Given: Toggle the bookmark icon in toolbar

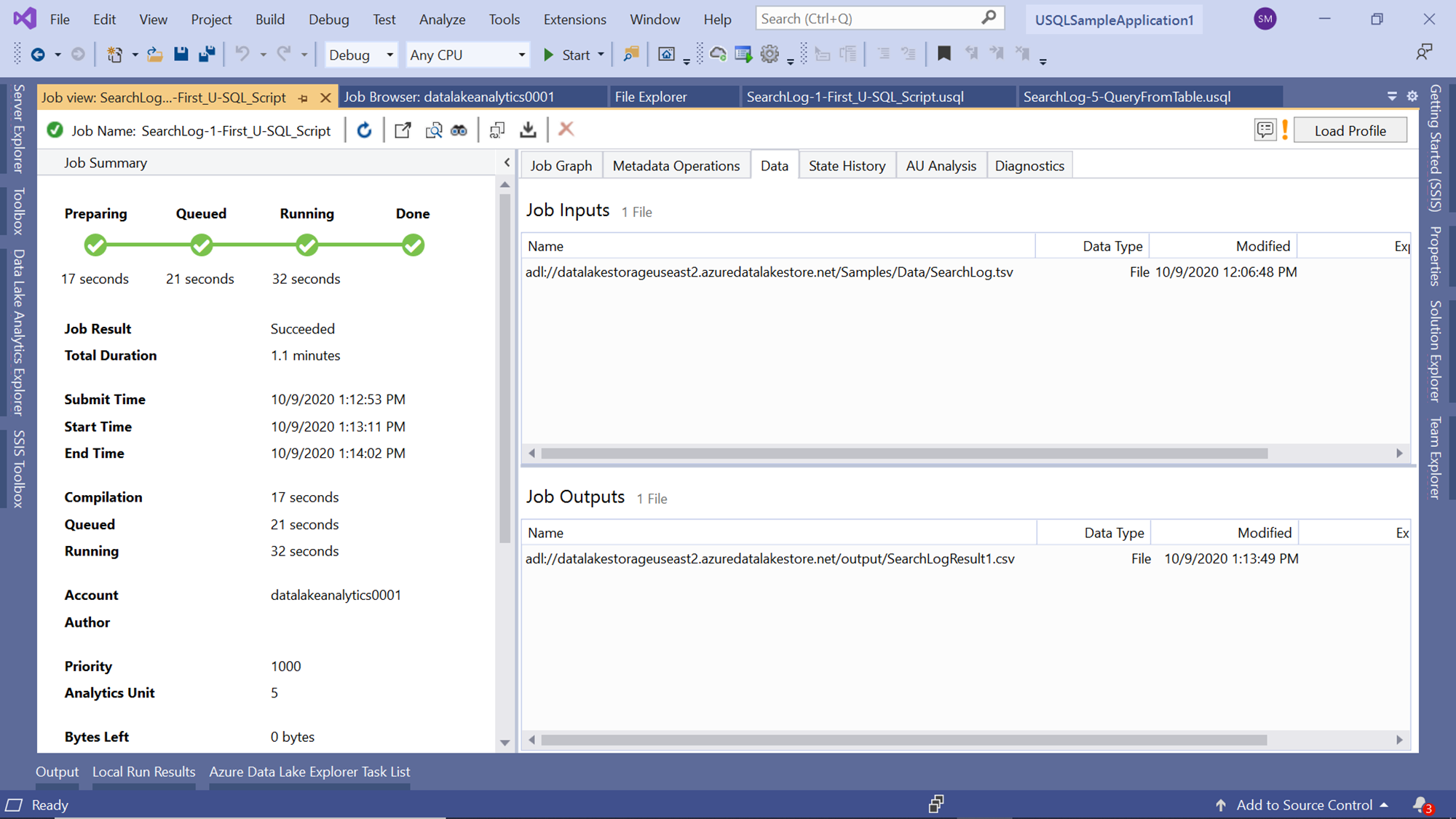Looking at the screenshot, I should point(943,54).
